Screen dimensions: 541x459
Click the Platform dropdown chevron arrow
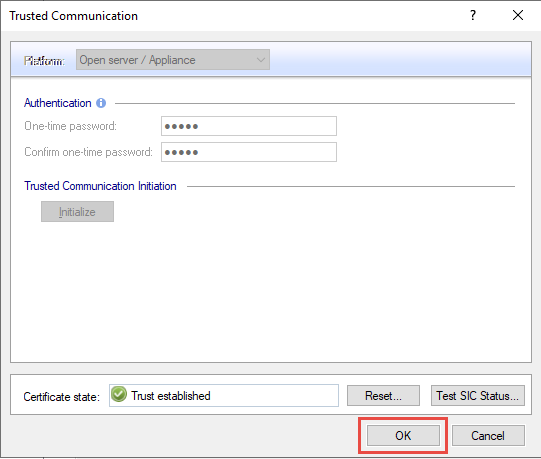[x=261, y=60]
